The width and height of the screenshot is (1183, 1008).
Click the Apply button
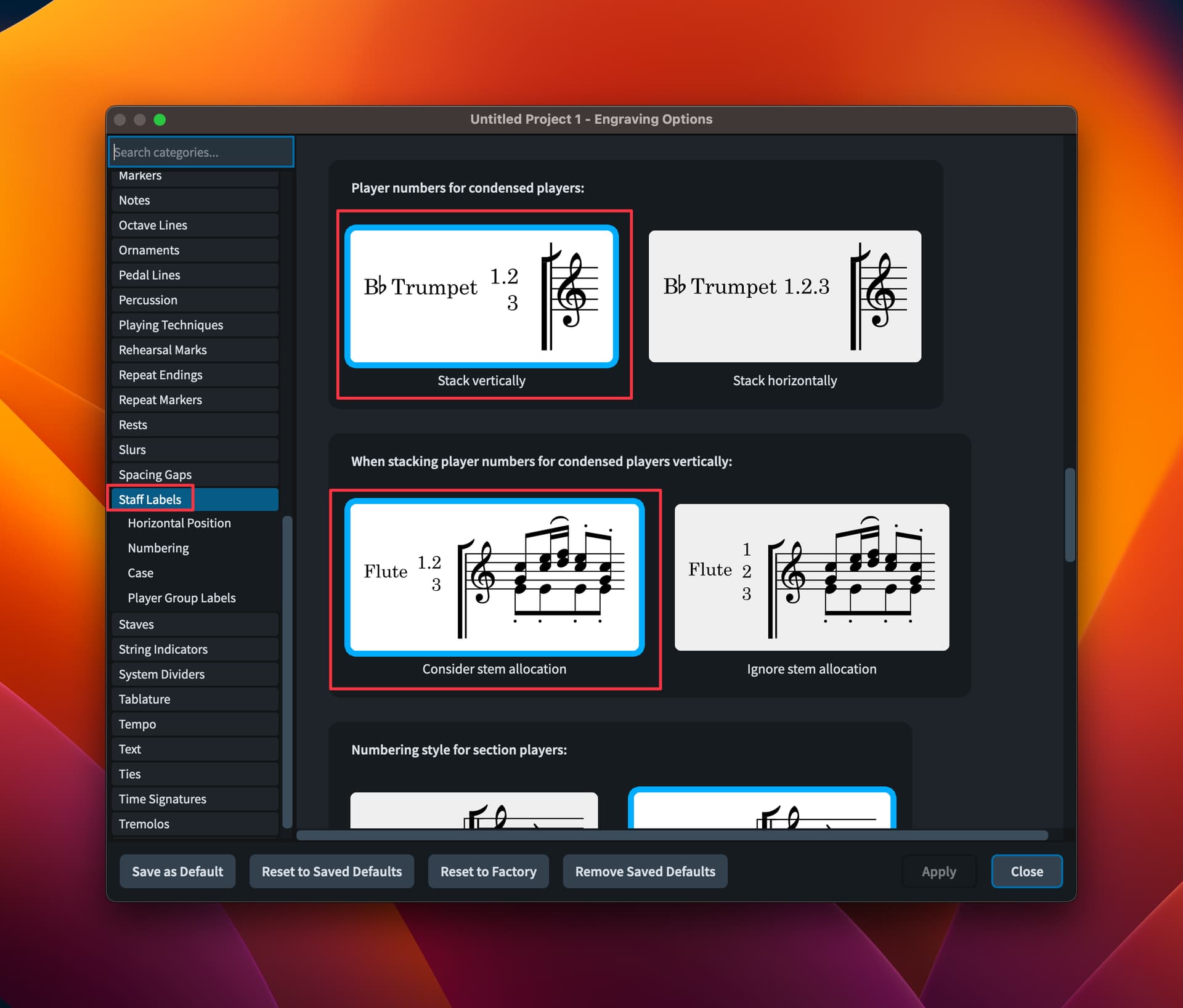[938, 871]
